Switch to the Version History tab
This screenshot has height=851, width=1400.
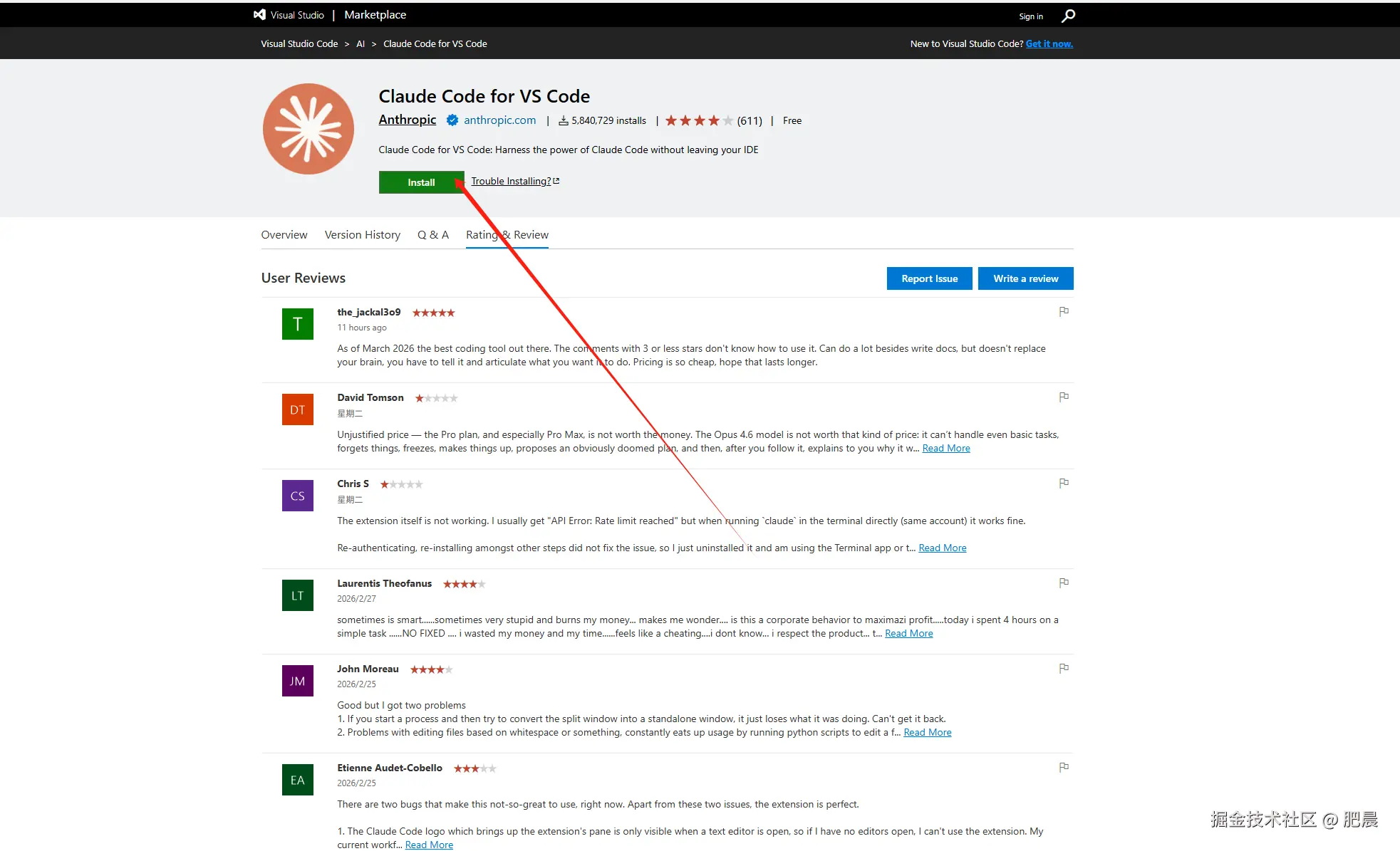point(362,235)
